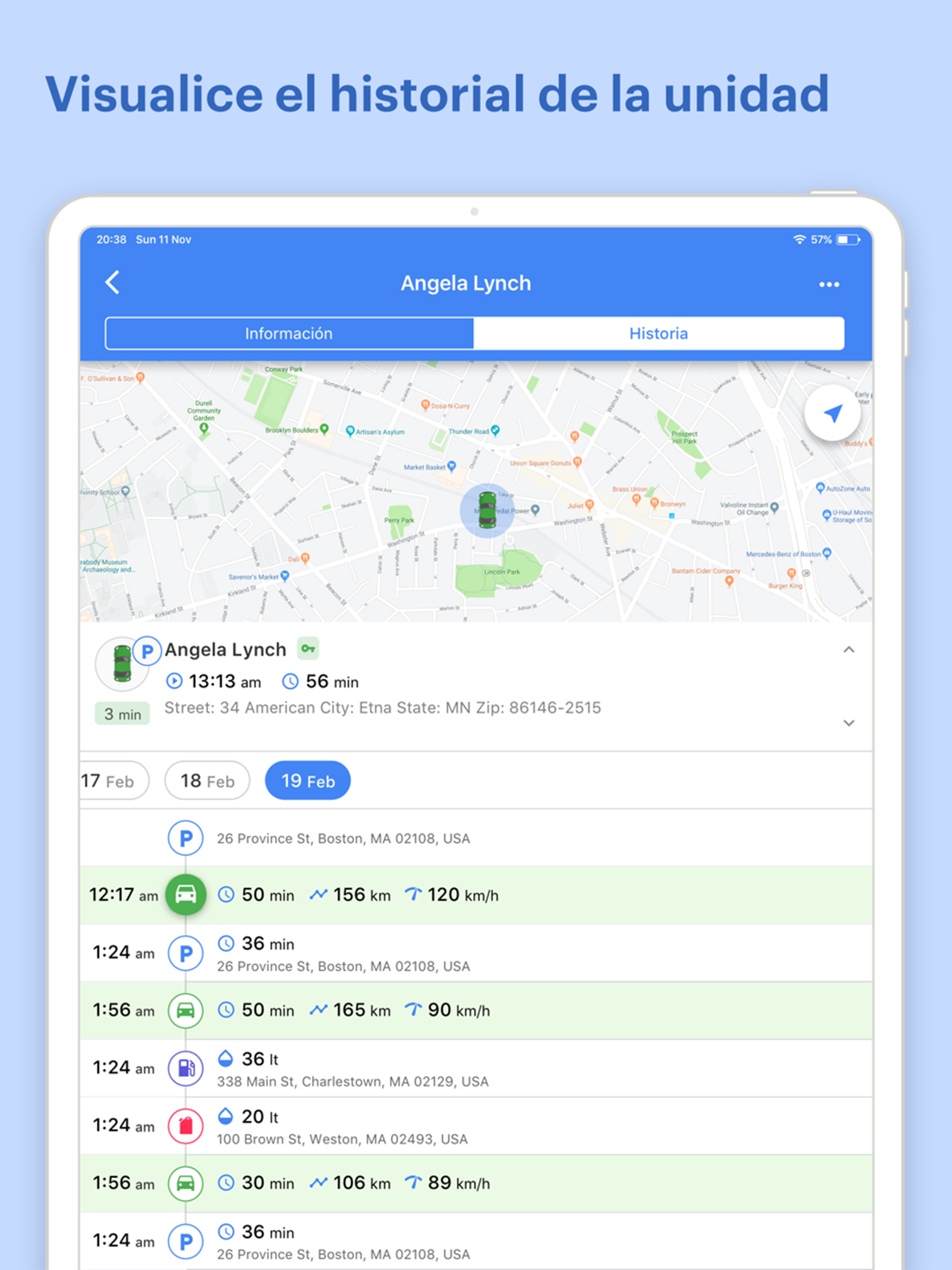Tap the solid green car icon at 12:17 am
952x1270 pixels.
tap(185, 894)
